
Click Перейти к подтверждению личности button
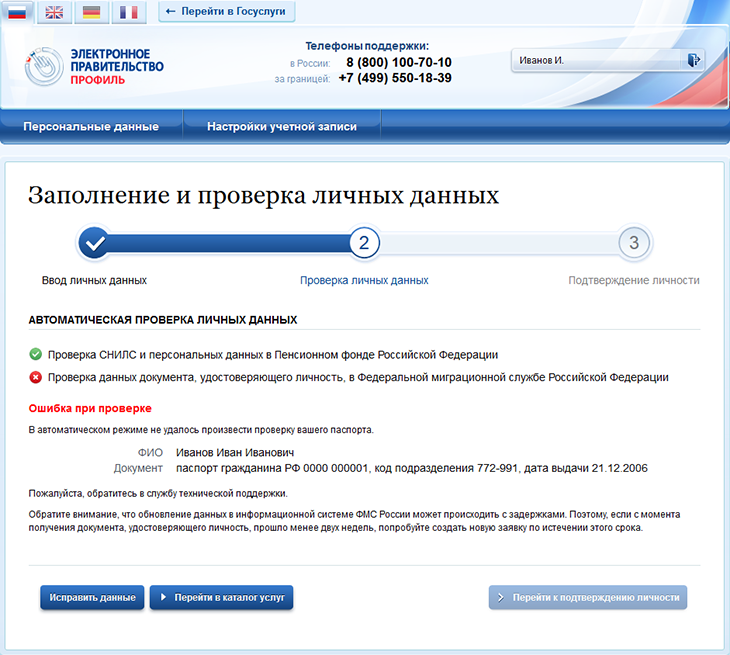click(x=588, y=597)
